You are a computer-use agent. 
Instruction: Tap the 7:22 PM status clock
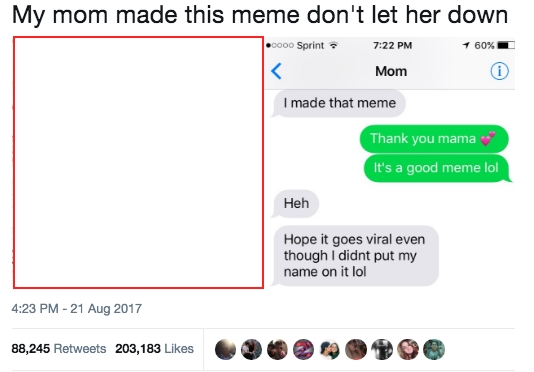[x=392, y=45]
